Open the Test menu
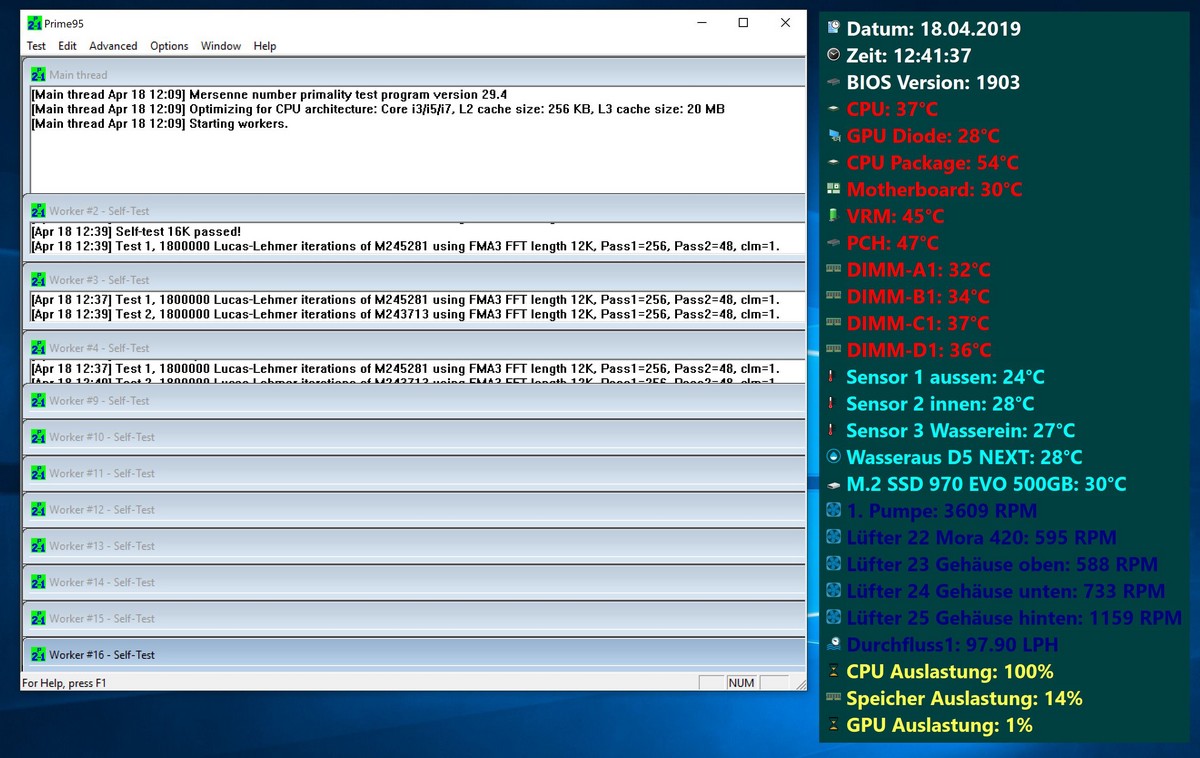1200x758 pixels. click(x=36, y=46)
